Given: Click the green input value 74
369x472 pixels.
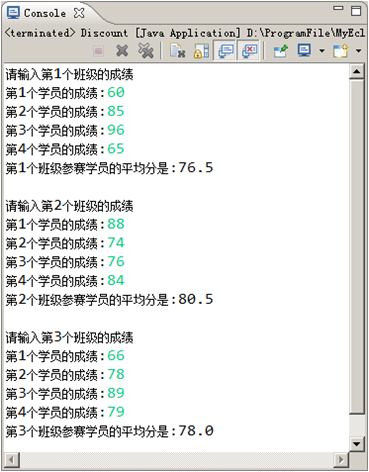Looking at the screenshot, I should (116, 243).
